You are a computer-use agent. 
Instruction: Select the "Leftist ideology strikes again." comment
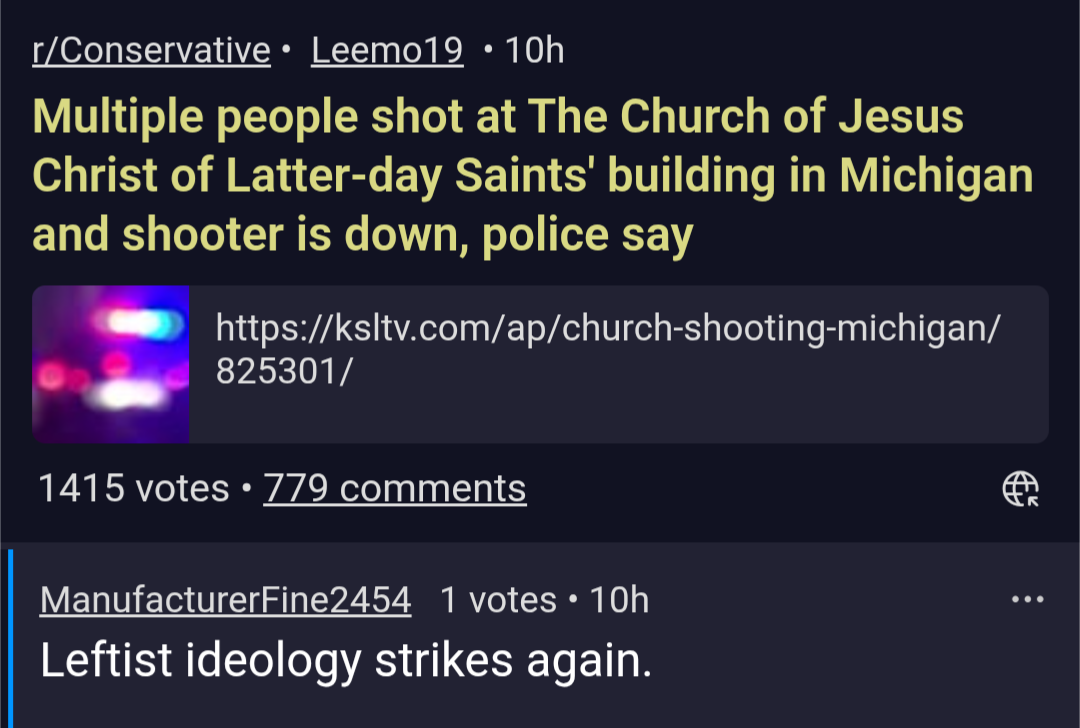tap(346, 660)
